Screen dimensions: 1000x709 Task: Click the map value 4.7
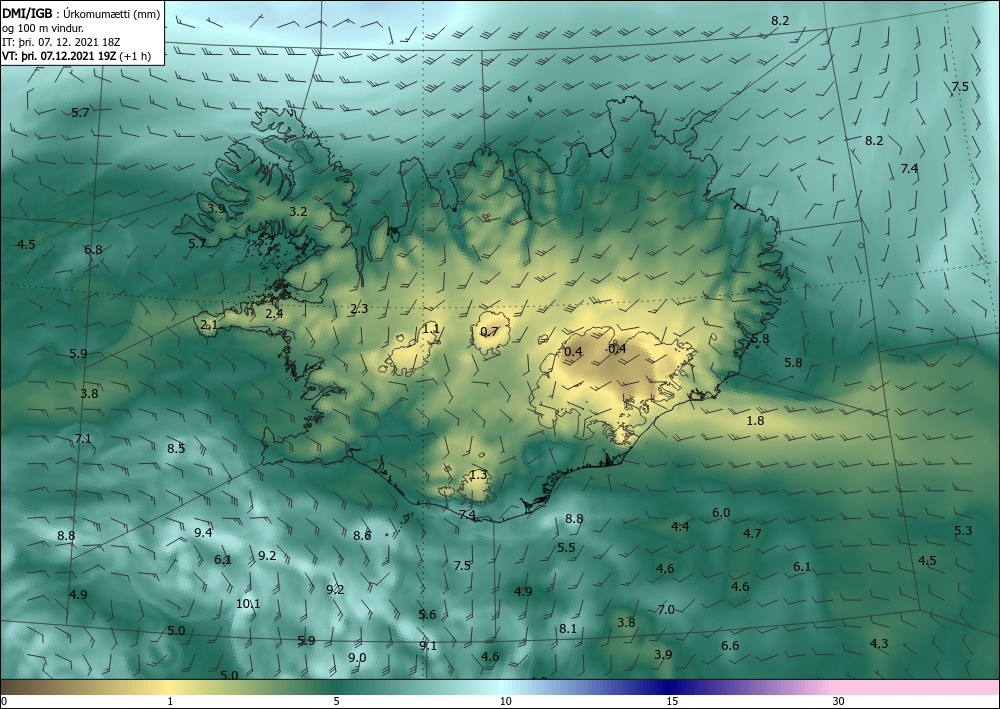coord(753,534)
